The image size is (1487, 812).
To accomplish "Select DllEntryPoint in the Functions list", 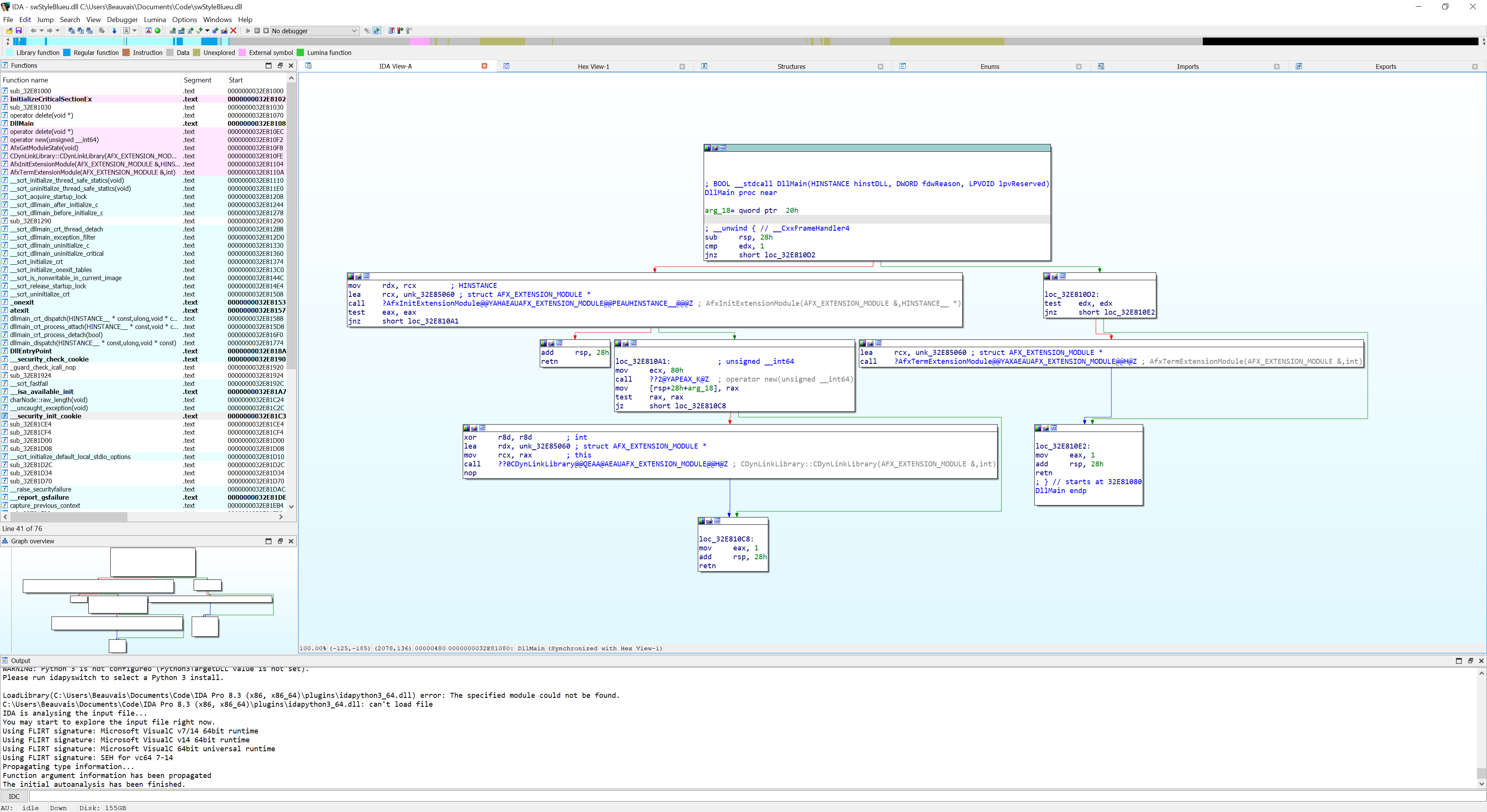I will pyautogui.click(x=31, y=351).
